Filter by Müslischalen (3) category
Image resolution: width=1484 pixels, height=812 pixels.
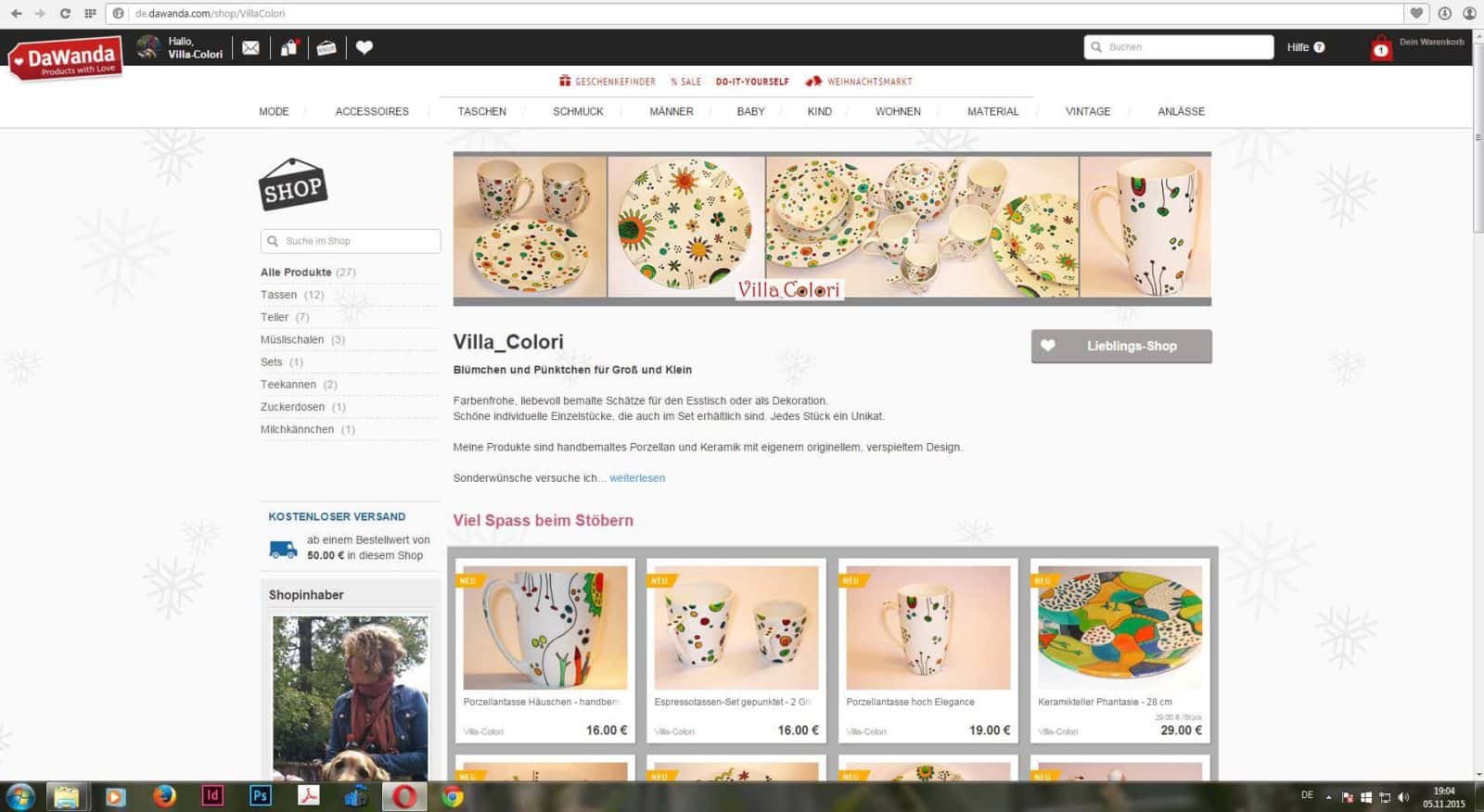[302, 339]
